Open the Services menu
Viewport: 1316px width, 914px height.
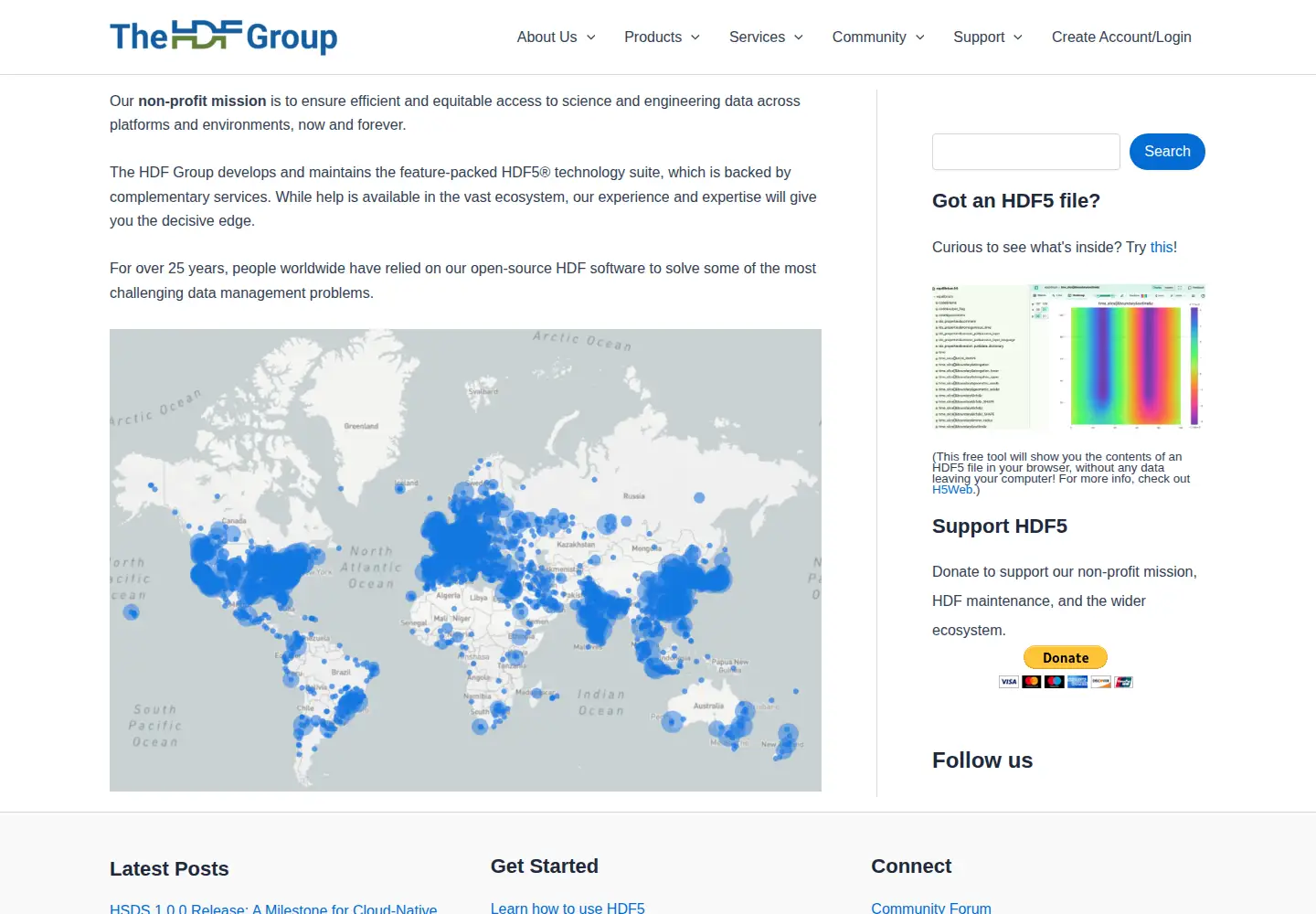click(x=757, y=37)
